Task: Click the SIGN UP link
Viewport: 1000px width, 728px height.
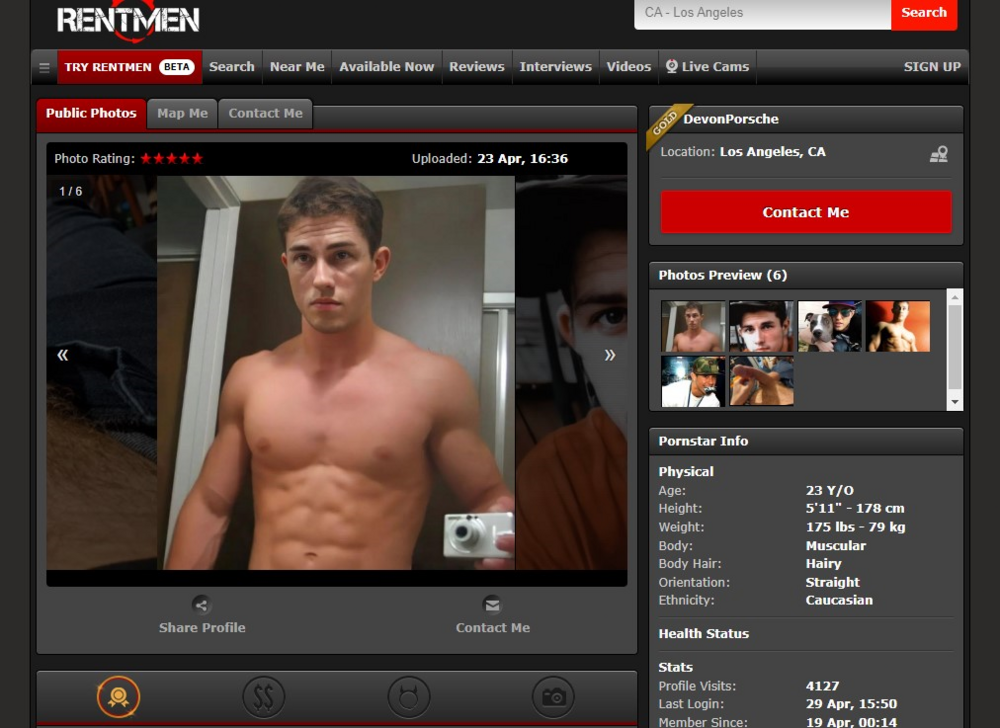Action: tap(932, 67)
